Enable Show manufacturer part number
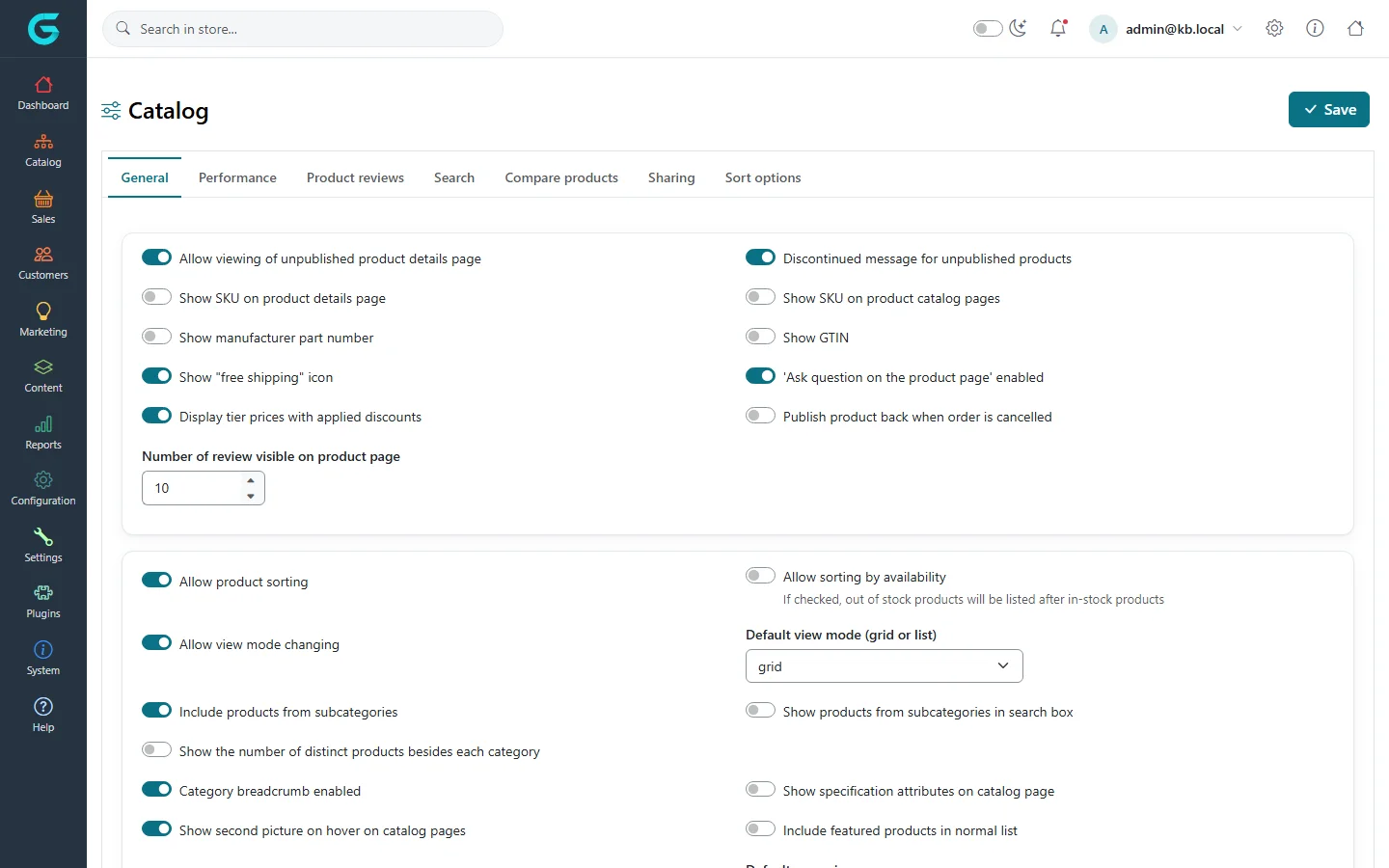 (x=156, y=337)
